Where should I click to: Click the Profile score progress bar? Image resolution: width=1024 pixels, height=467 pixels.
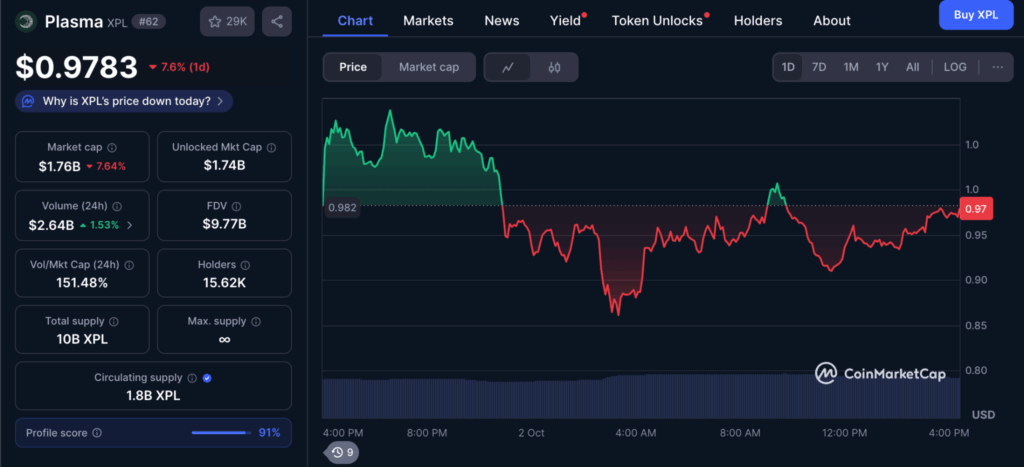[x=220, y=433]
